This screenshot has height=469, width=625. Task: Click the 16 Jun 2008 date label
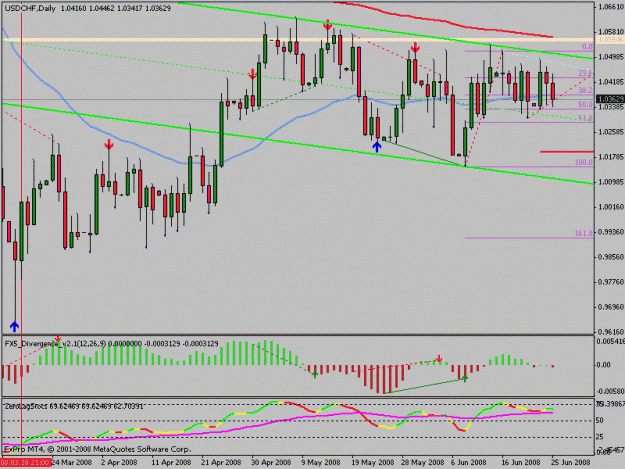(521, 462)
